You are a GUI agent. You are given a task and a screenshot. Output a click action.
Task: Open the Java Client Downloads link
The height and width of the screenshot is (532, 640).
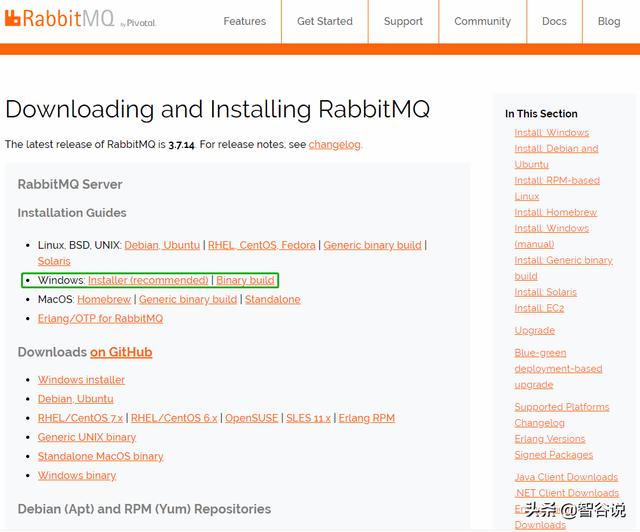[x=566, y=477]
